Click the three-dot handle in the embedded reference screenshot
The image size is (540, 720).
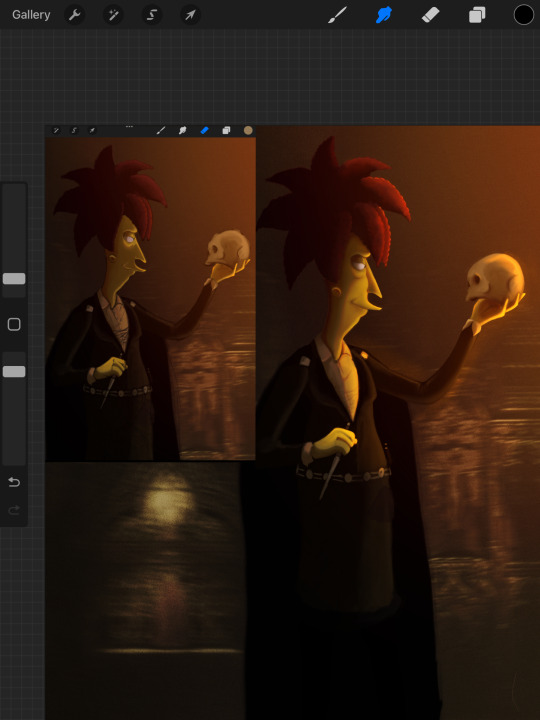tap(129, 127)
